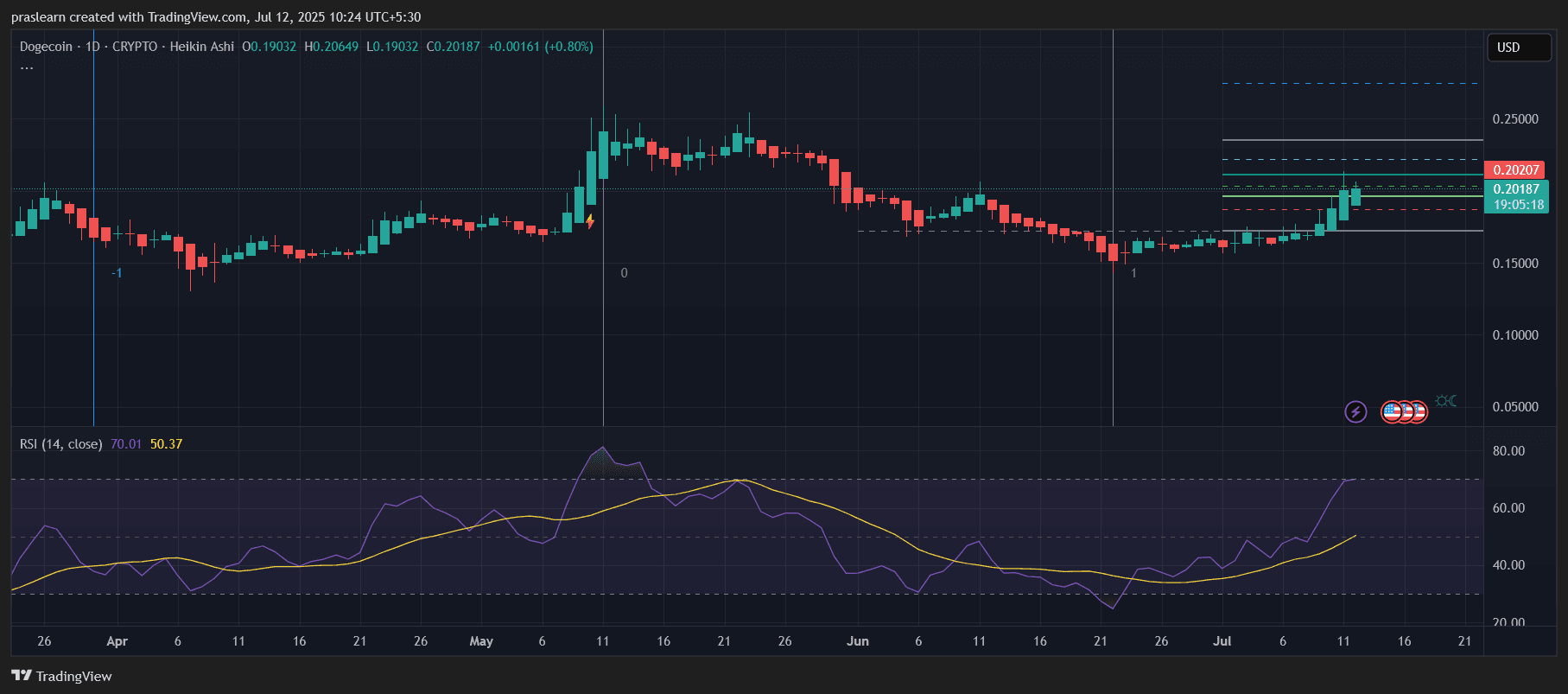
Task: Click the RSI (14, close) indicator label
Action: pyautogui.click(x=60, y=444)
